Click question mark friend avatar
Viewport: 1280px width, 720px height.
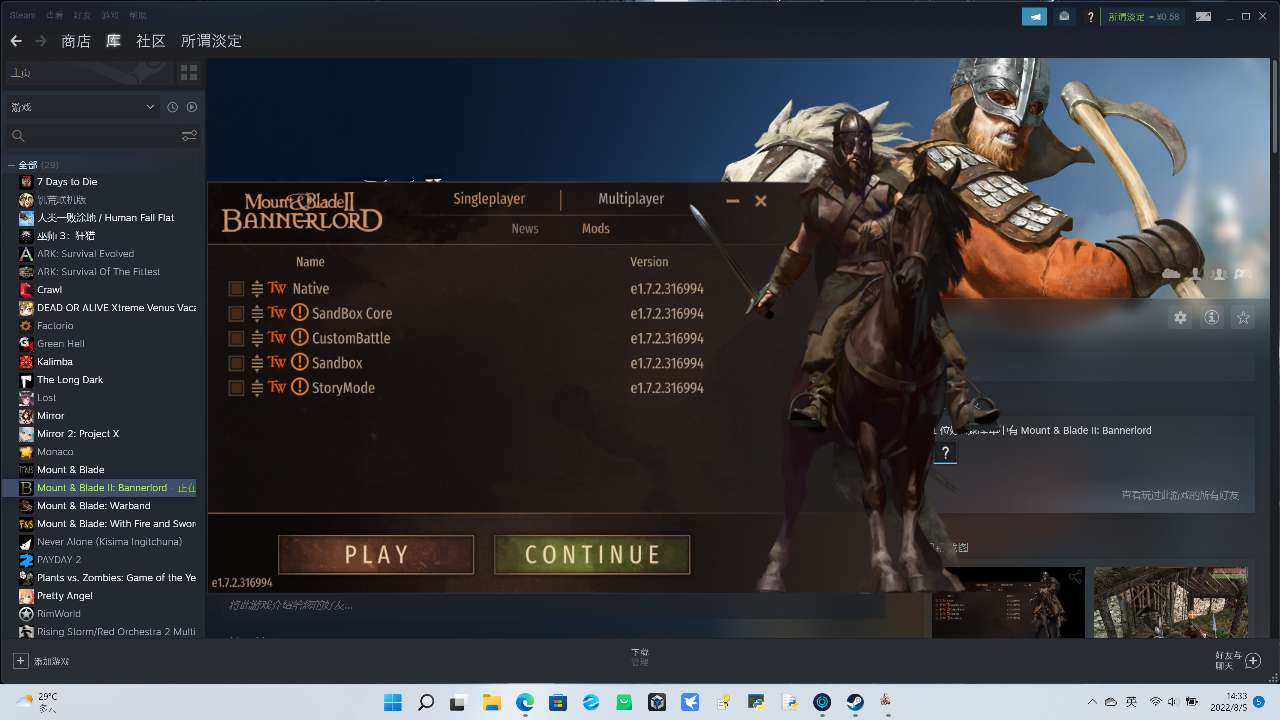[x=945, y=453]
